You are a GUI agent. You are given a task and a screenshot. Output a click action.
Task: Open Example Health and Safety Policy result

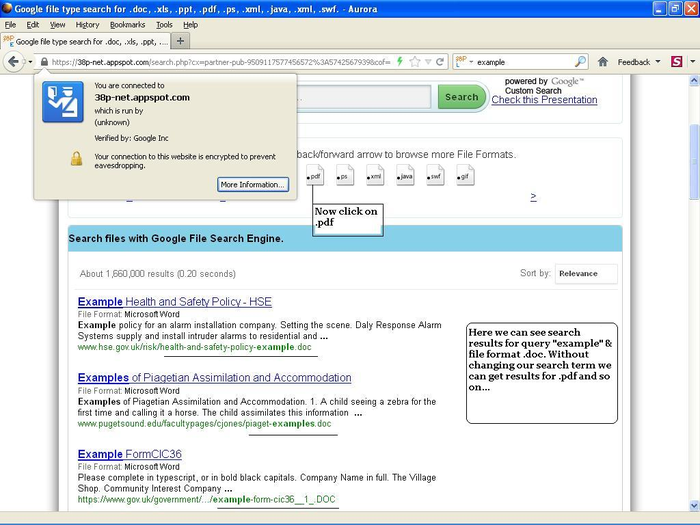(175, 302)
